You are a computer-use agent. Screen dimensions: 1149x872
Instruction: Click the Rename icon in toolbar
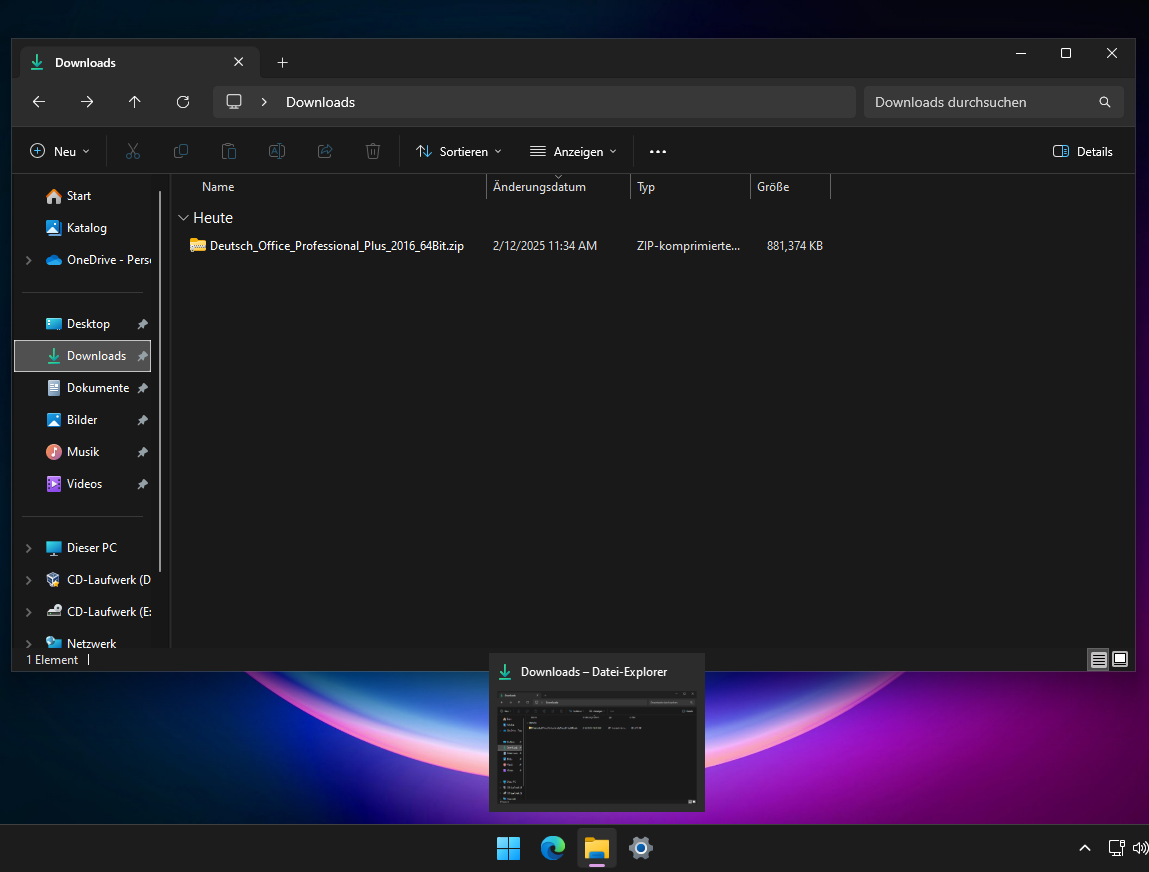pyautogui.click(x=277, y=151)
